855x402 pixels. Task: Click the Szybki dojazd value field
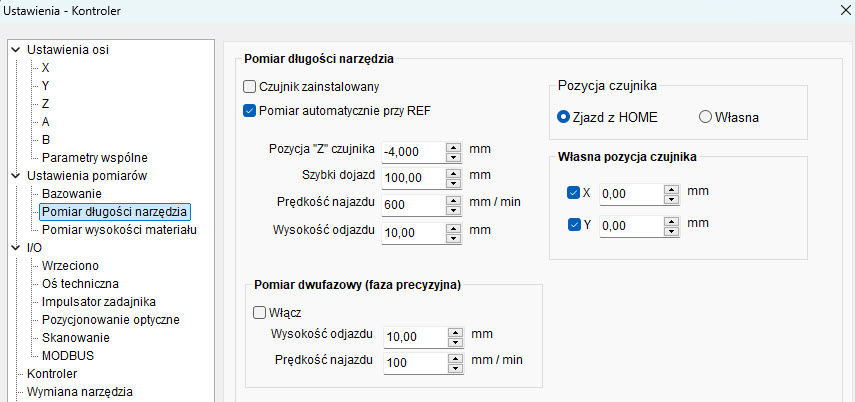414,177
